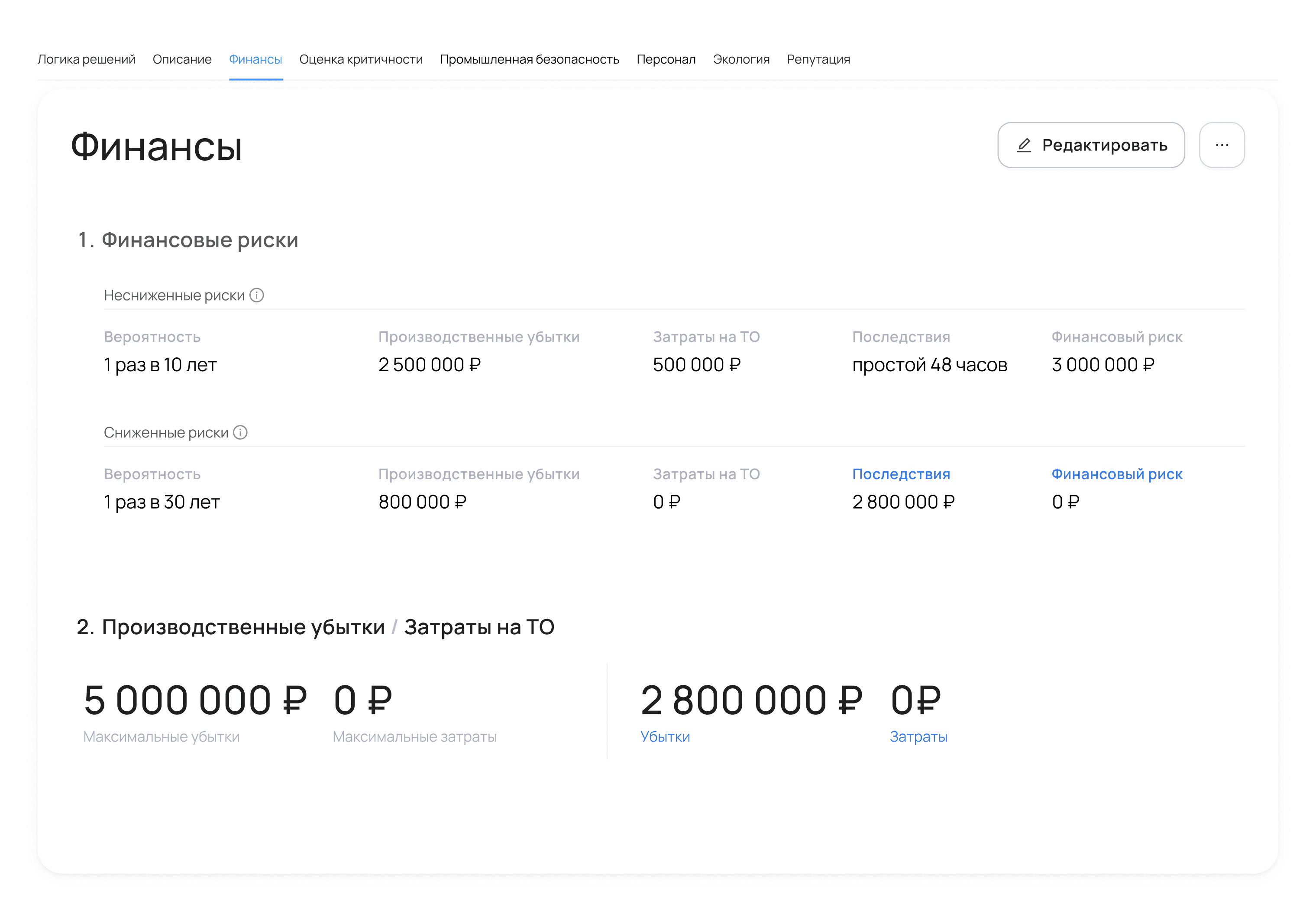
Task: Click the 5 000 000 ₽ maximum losses value
Action: point(194,700)
